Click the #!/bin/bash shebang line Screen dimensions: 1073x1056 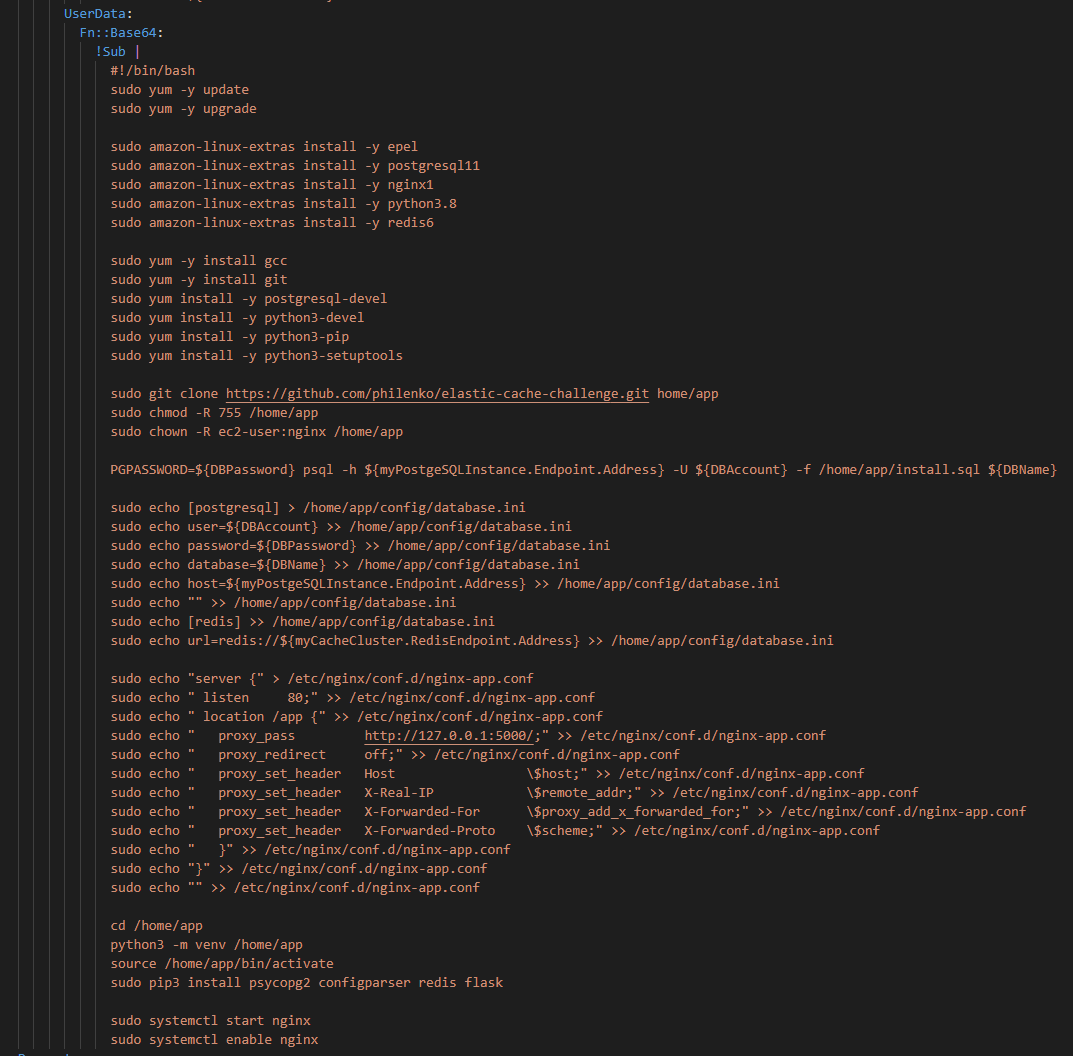pyautogui.click(x=153, y=70)
